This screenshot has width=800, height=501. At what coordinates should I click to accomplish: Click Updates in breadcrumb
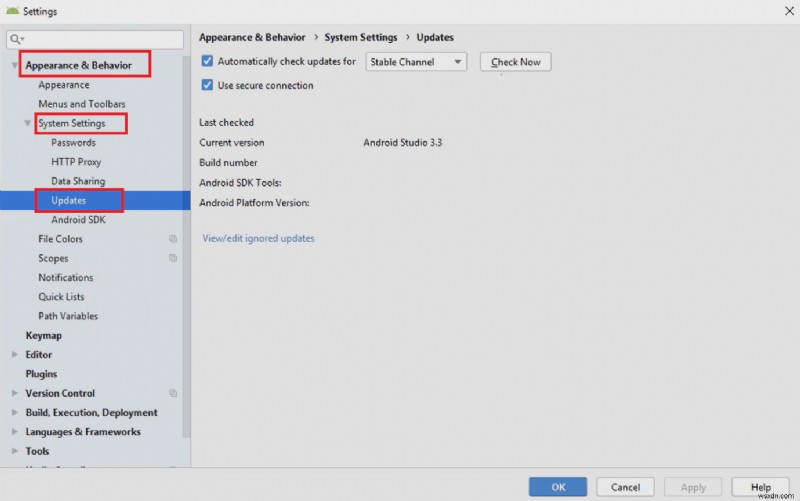tap(435, 37)
